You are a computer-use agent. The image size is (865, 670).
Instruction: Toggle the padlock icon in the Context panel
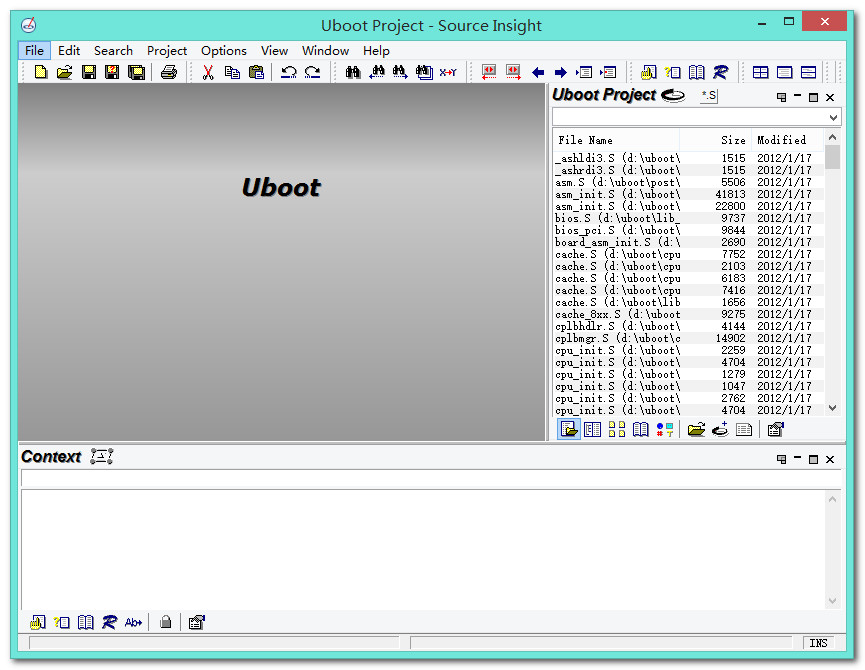[x=166, y=621]
